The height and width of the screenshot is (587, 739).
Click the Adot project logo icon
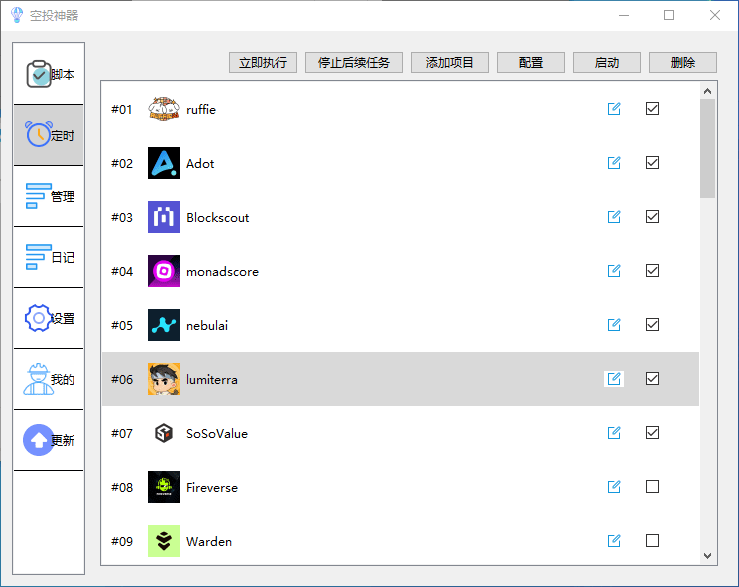pyautogui.click(x=164, y=163)
